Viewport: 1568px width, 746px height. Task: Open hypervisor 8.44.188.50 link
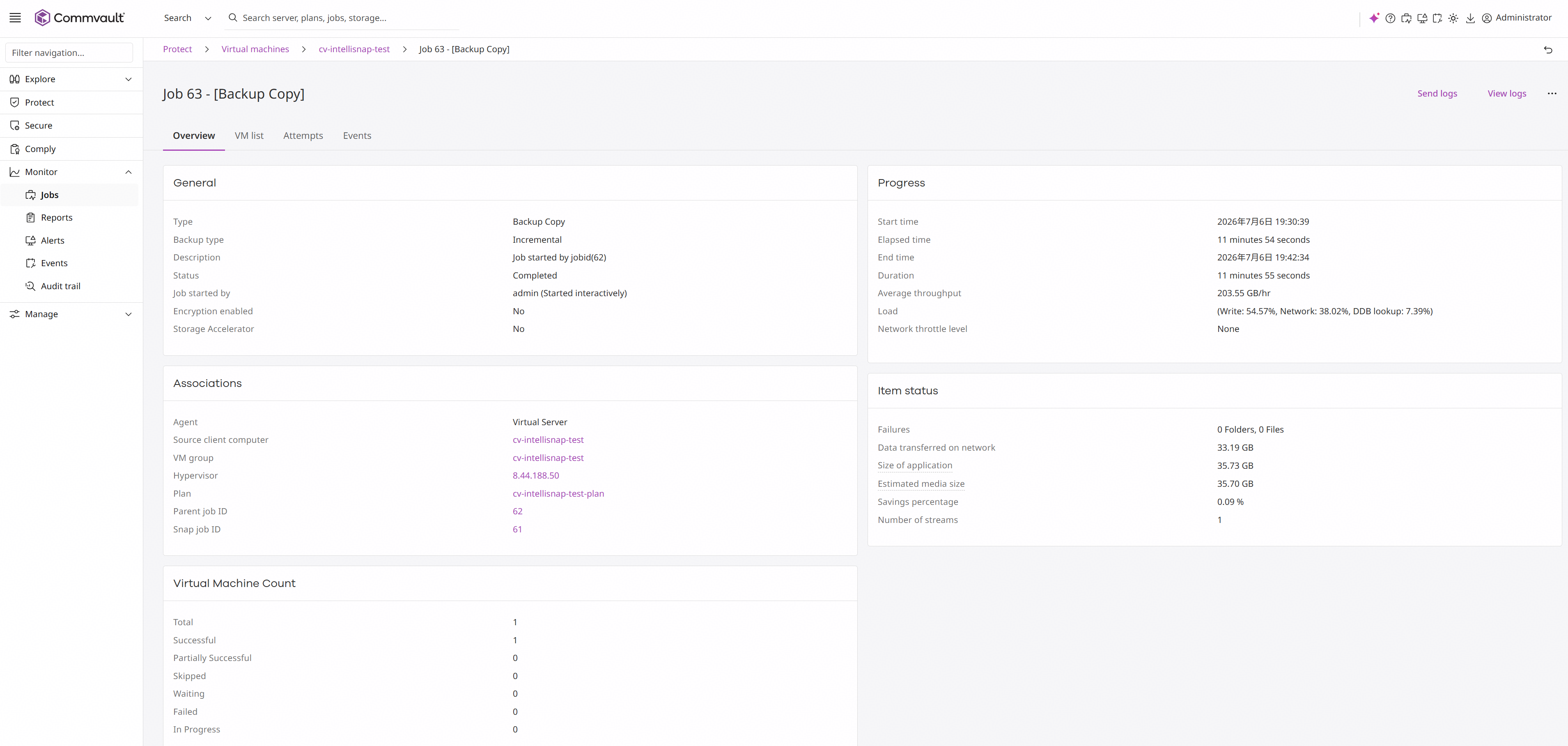click(536, 476)
